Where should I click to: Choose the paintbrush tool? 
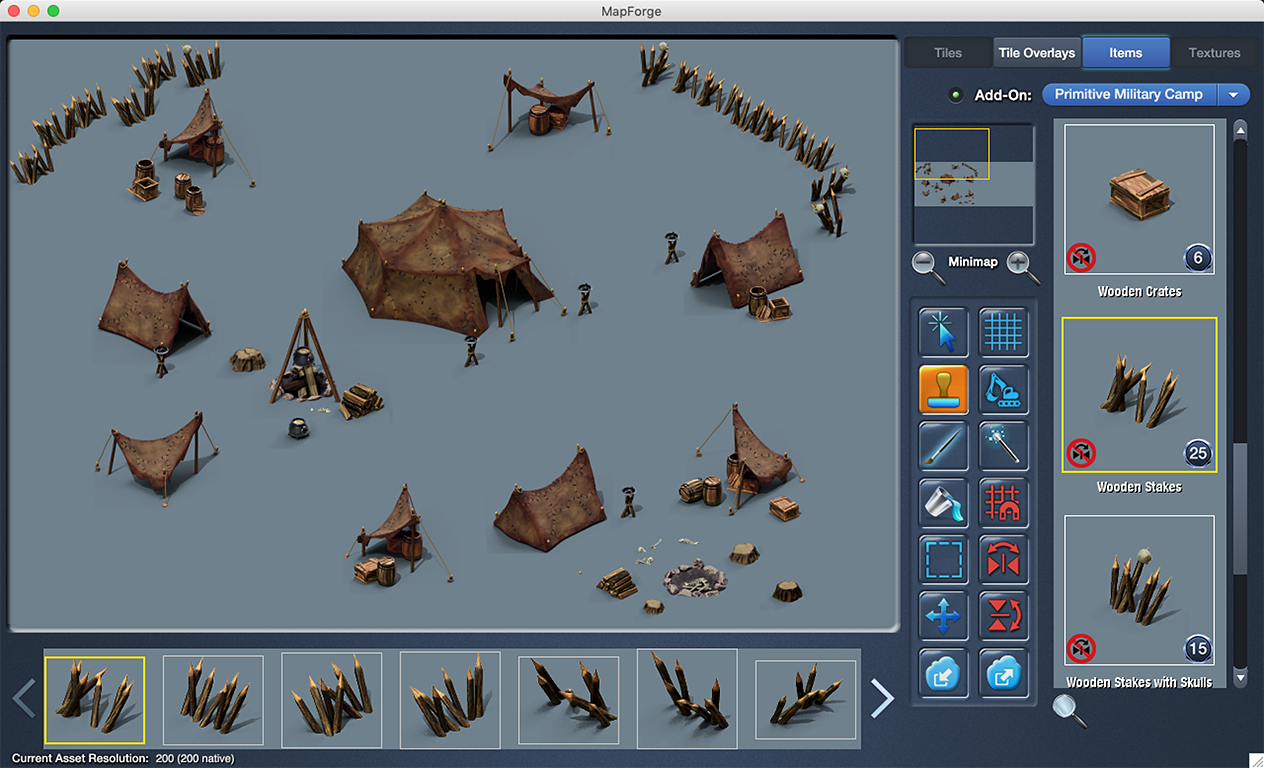point(943,446)
